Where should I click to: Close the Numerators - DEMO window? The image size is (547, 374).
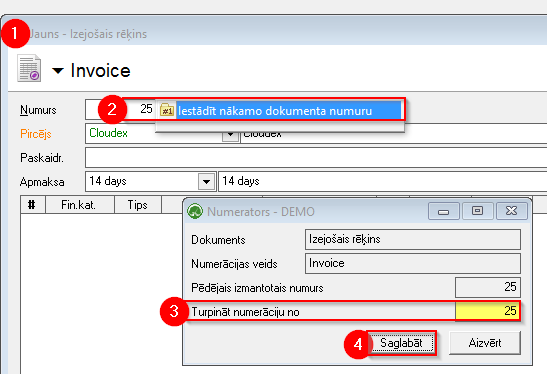coord(511,211)
